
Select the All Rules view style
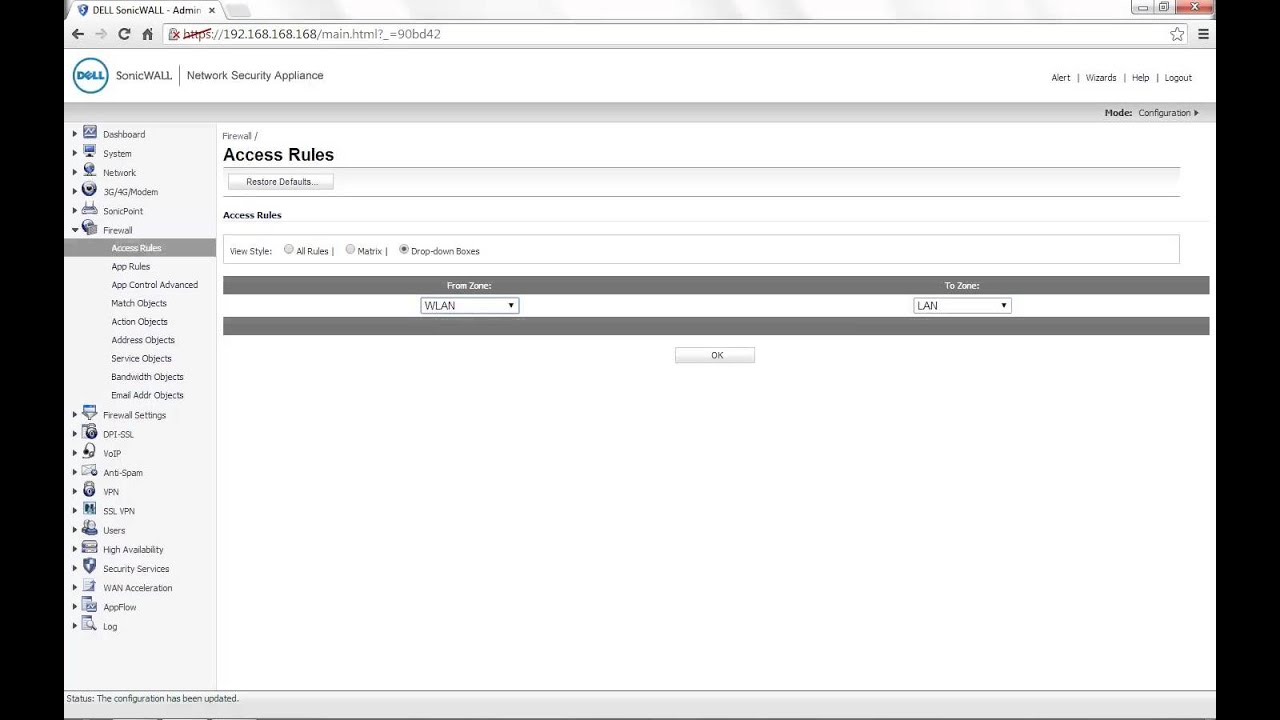tap(289, 250)
